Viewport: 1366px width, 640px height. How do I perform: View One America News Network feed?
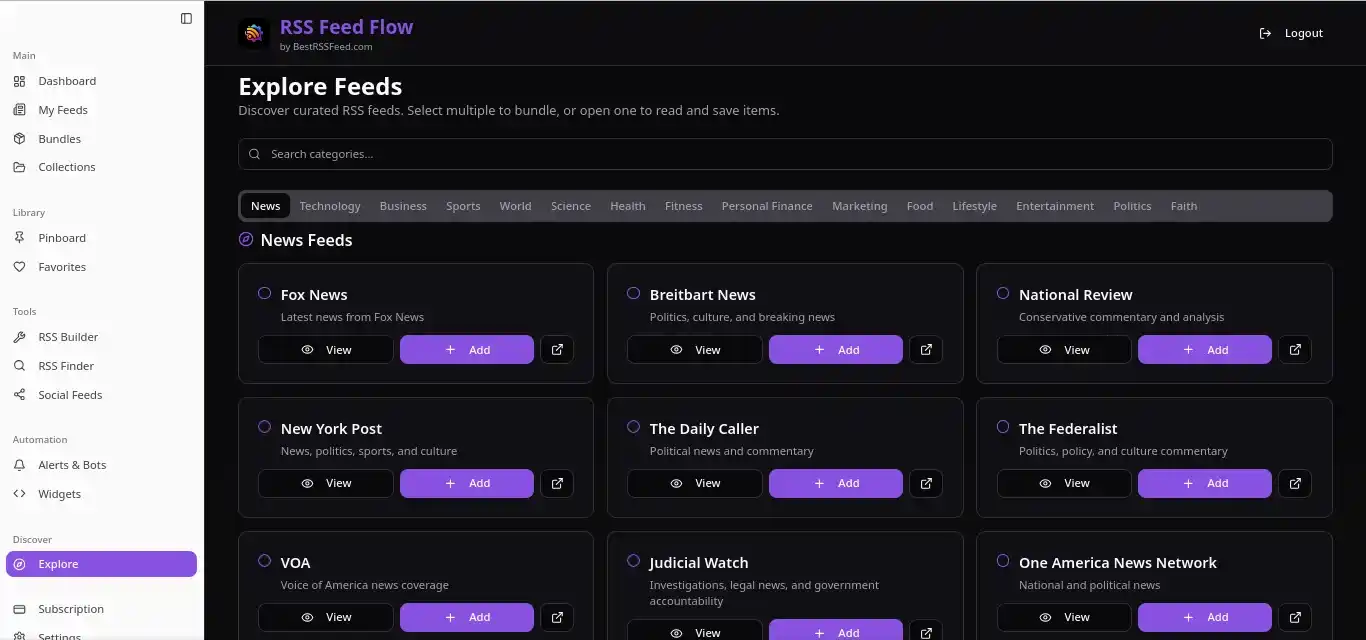coord(1064,618)
